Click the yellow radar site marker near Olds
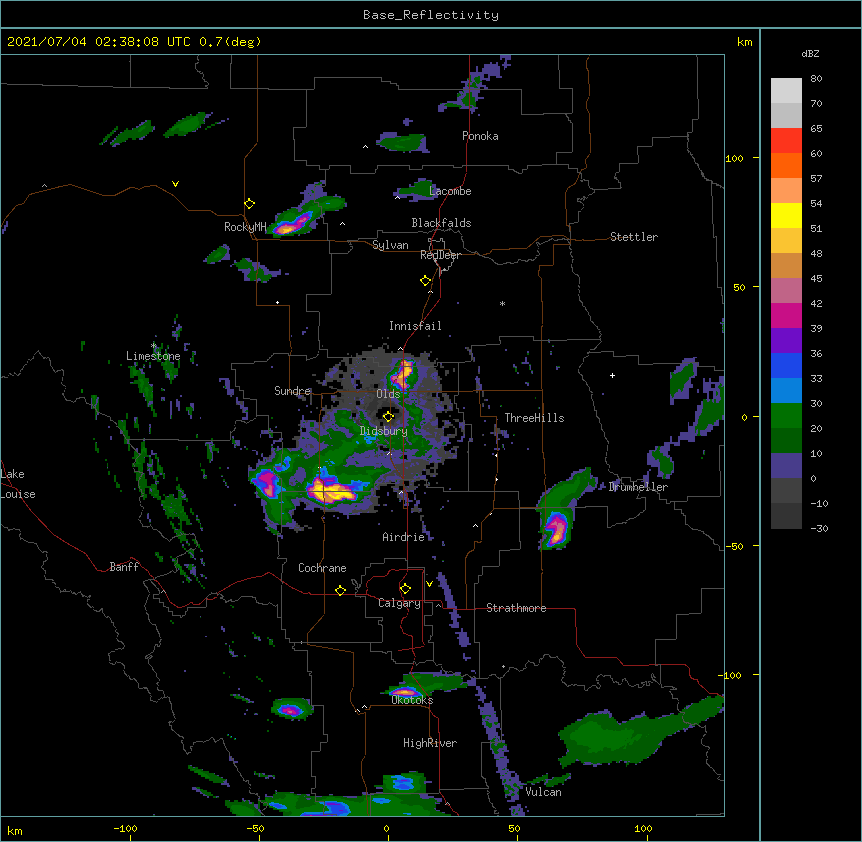Screen dimensions: 862x842 388,416
